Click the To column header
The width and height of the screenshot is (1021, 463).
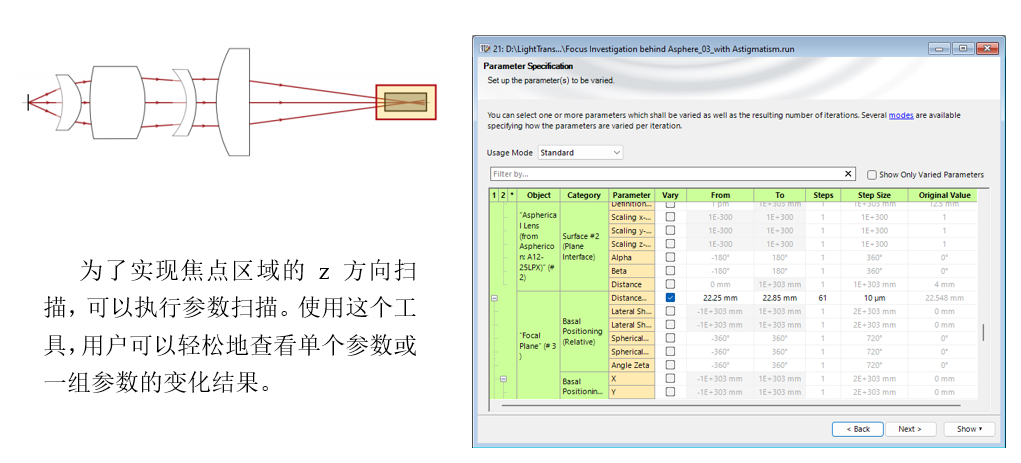[x=780, y=195]
